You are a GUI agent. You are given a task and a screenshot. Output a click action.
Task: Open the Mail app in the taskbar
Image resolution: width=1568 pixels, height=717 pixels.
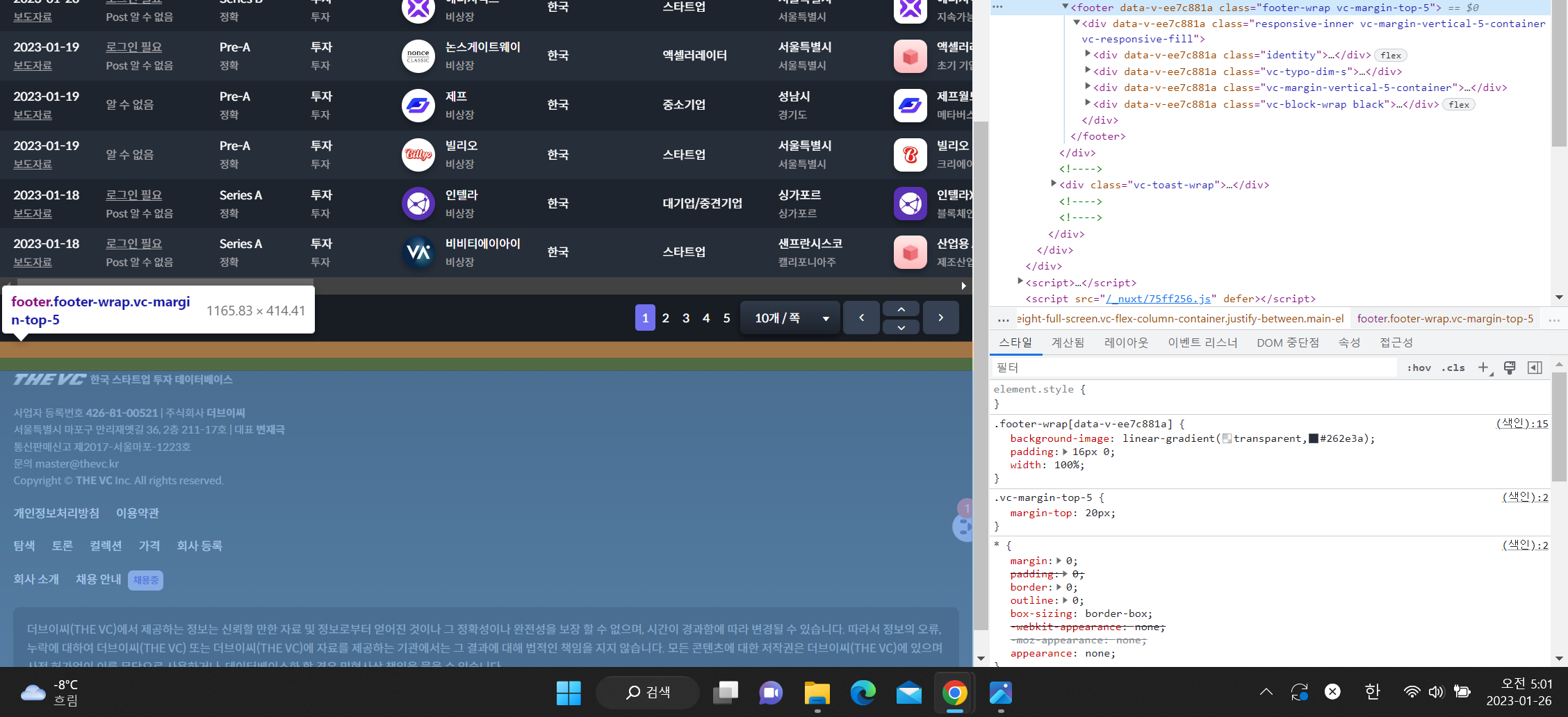point(908,693)
